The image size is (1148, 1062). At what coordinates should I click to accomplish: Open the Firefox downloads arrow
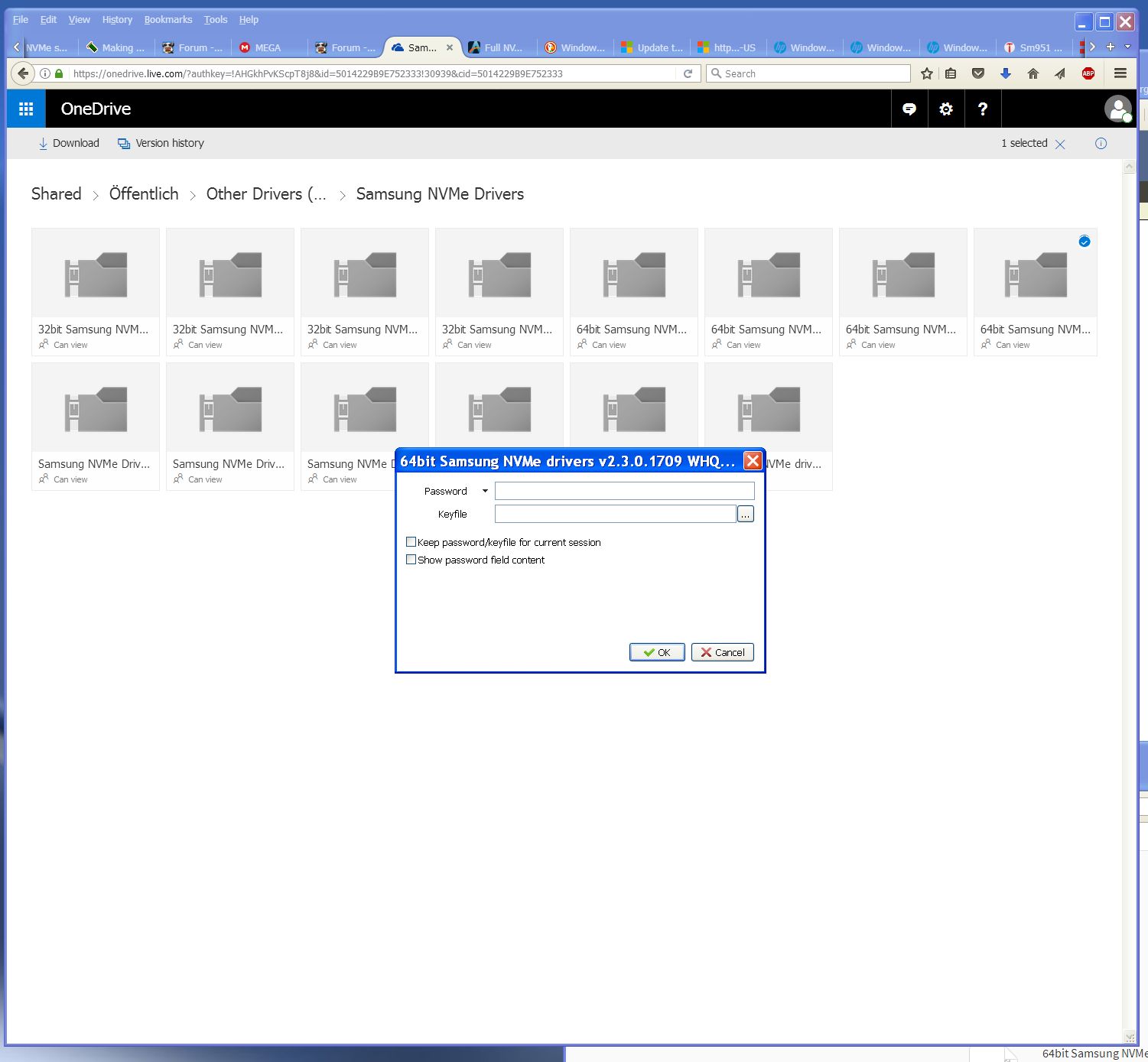point(1006,73)
